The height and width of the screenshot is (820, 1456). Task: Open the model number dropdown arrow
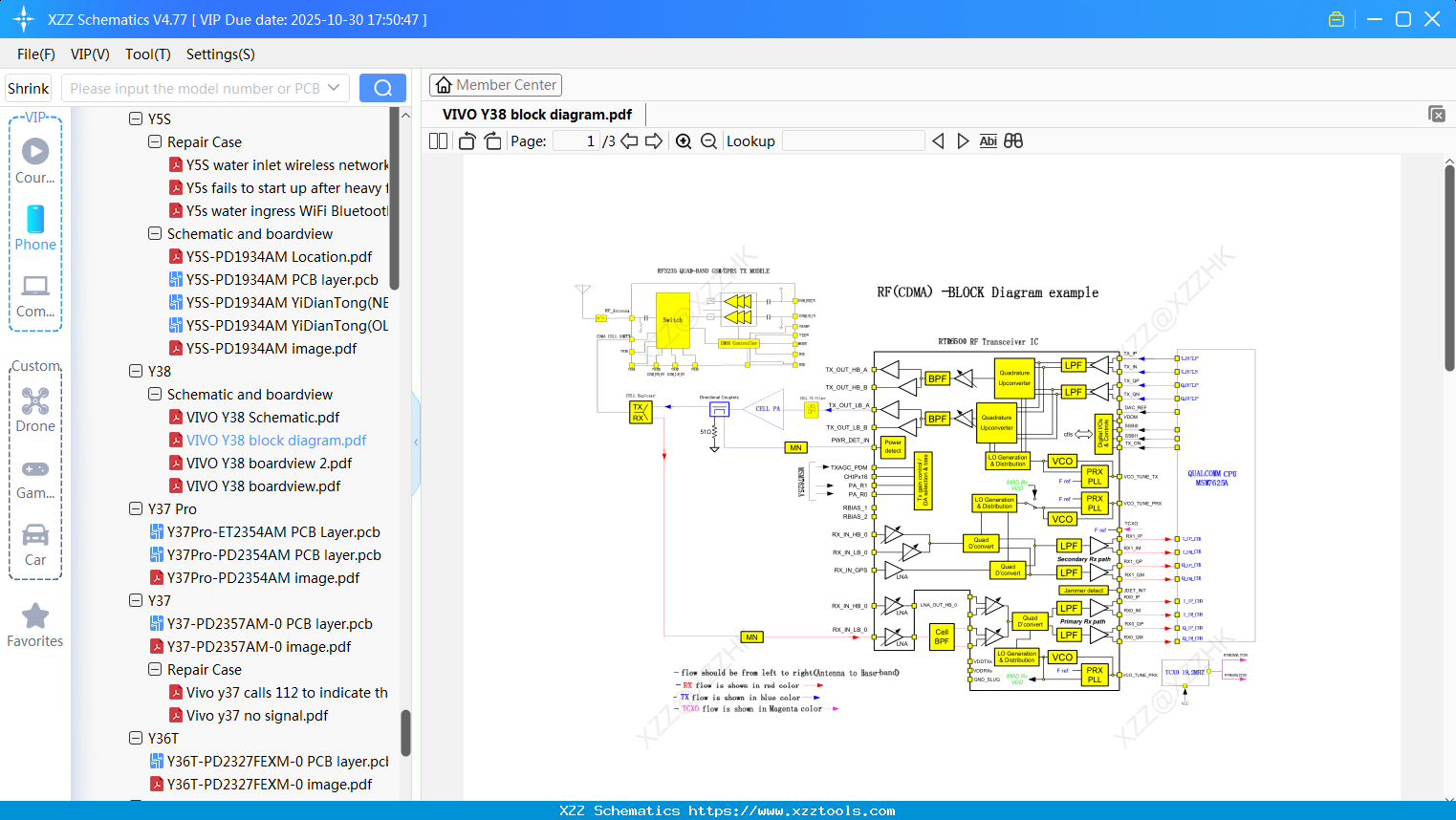(x=334, y=88)
